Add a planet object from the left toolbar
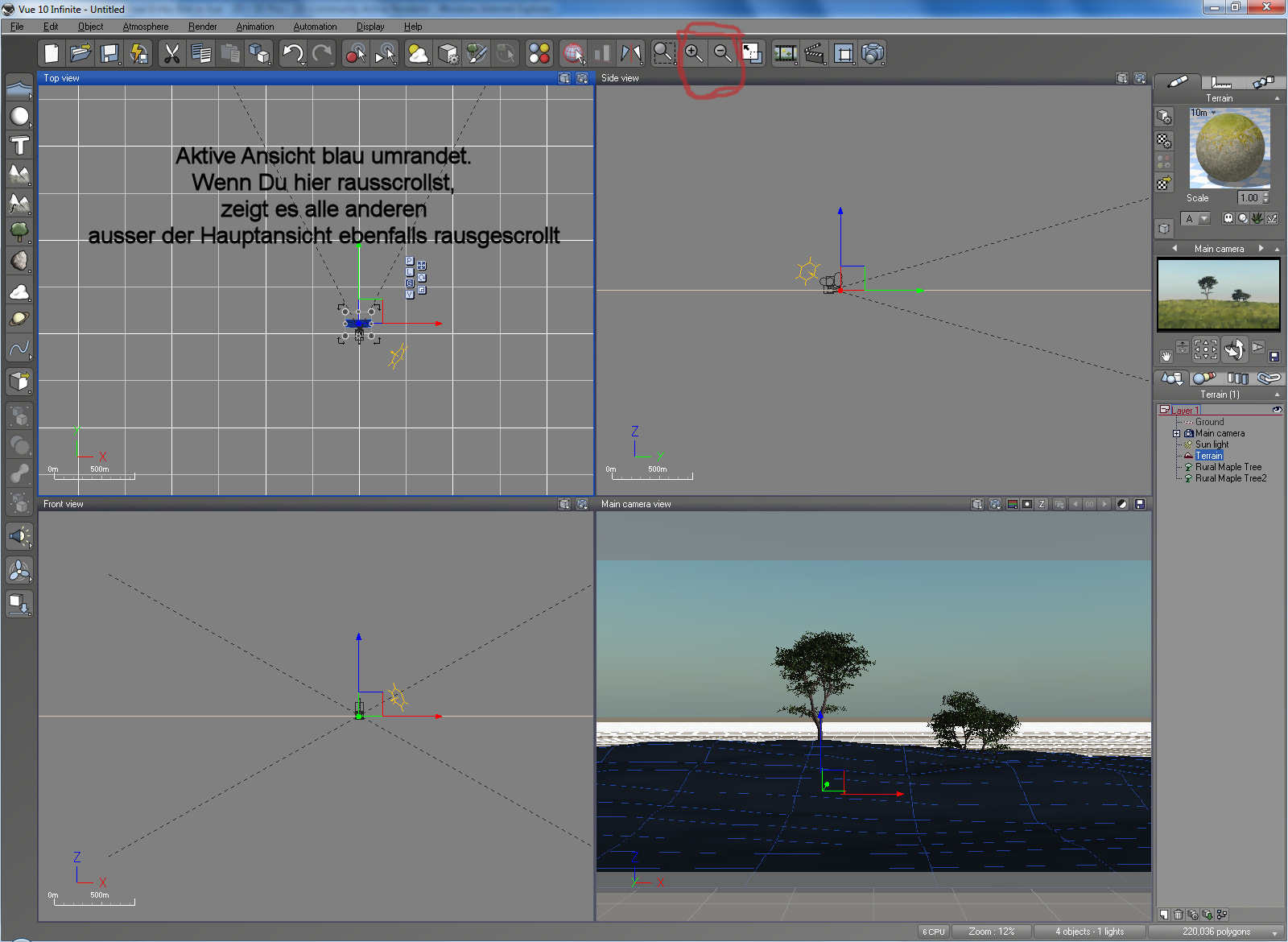The image size is (1288, 942). click(19, 320)
